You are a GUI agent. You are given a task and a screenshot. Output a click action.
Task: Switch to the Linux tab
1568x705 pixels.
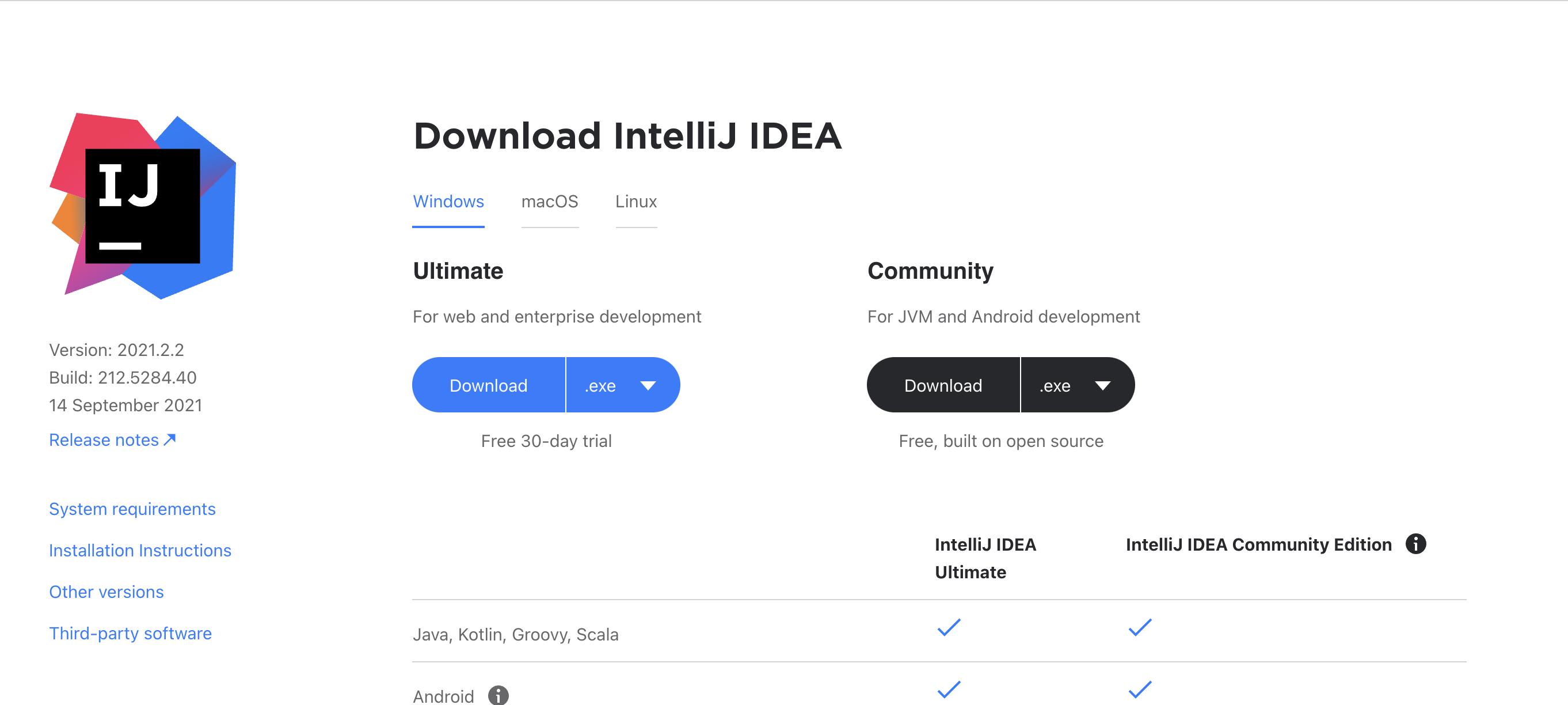(636, 202)
